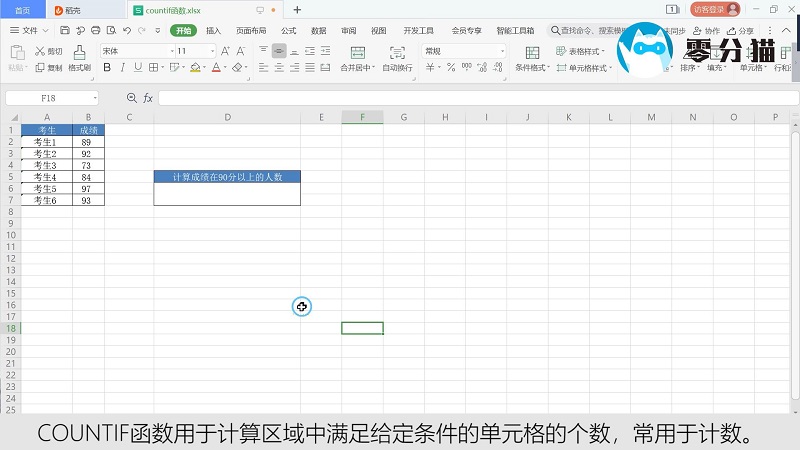Switch to the 插入 ribbon tab
Viewport: 800px width, 450px height.
click(213, 31)
